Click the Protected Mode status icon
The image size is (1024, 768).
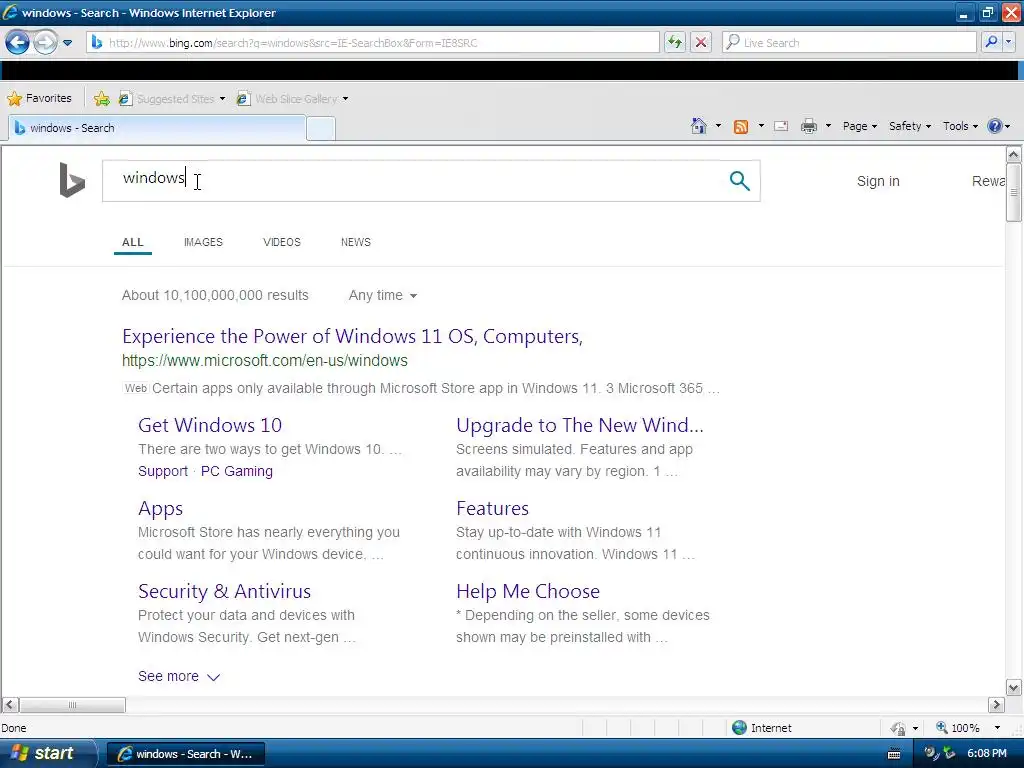point(898,728)
